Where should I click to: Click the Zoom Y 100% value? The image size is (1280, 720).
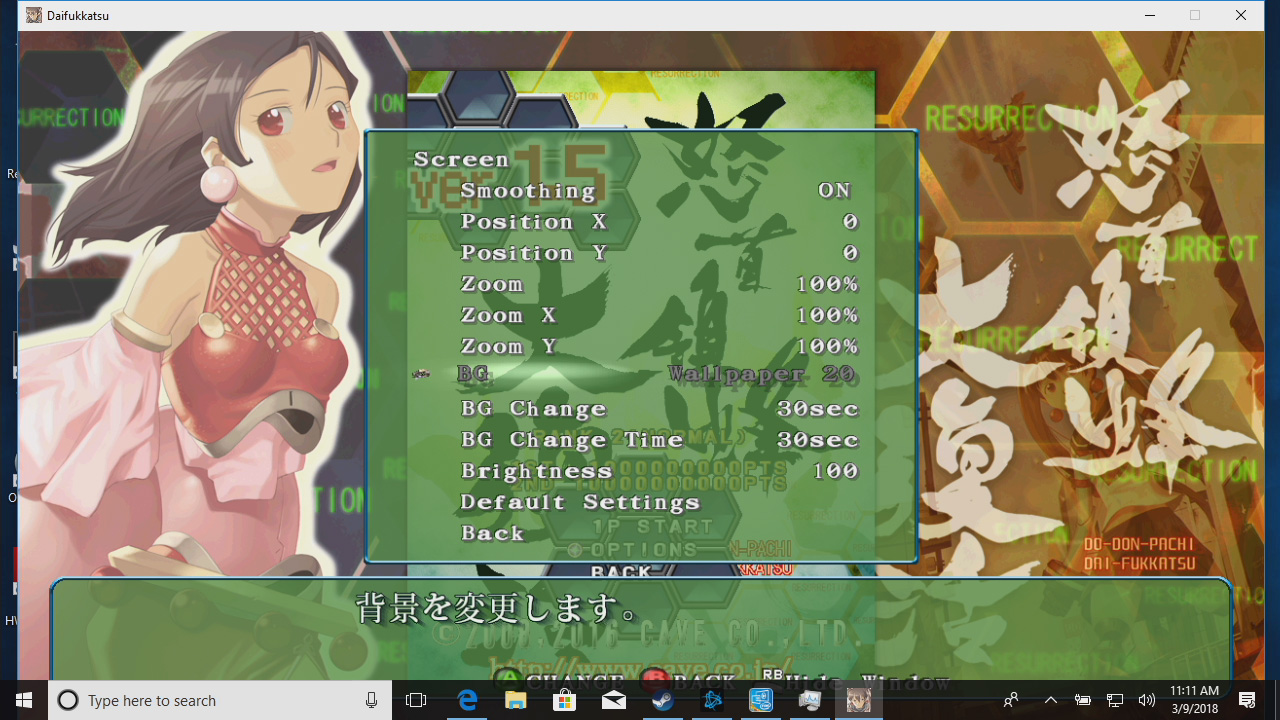(x=827, y=346)
